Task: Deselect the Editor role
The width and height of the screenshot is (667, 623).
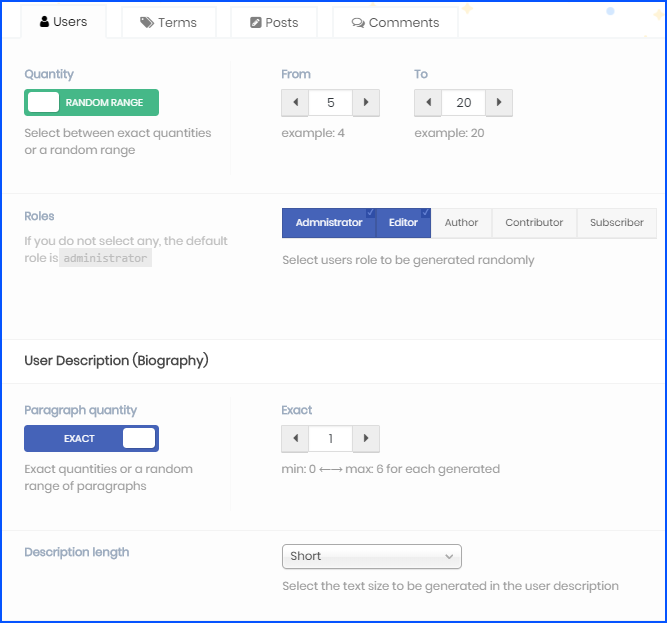Action: tap(403, 223)
